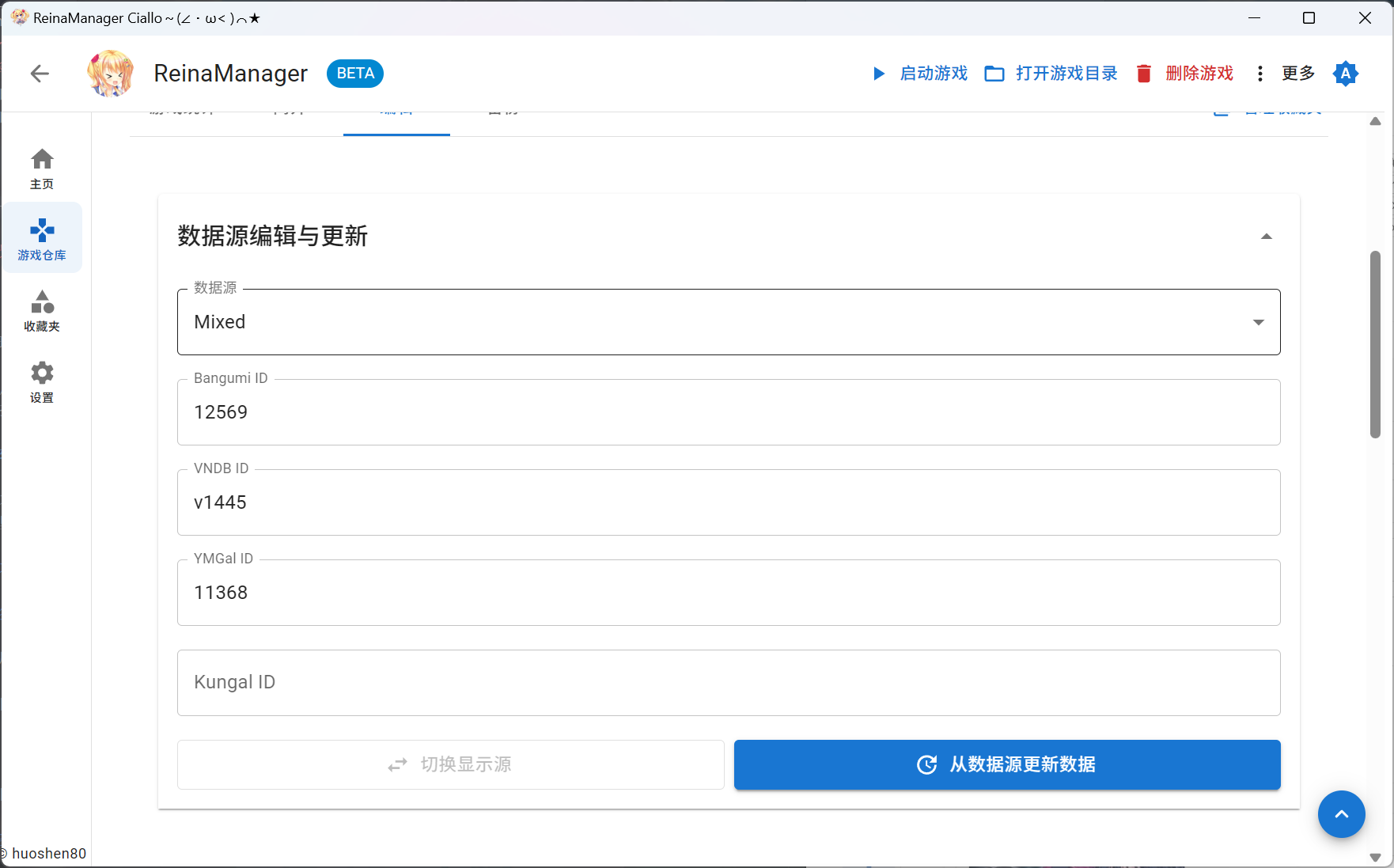Click the Bangumi ID field
Viewport: 1394px width, 868px height.
(x=729, y=412)
